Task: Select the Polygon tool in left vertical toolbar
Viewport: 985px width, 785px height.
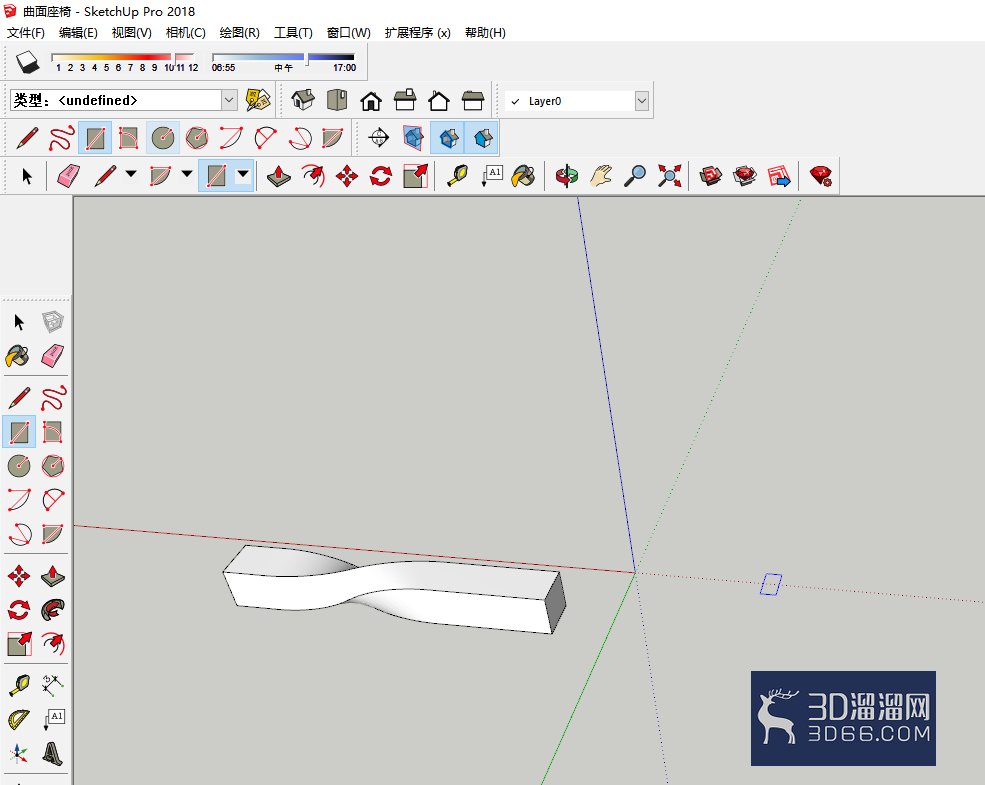Action: 53,466
